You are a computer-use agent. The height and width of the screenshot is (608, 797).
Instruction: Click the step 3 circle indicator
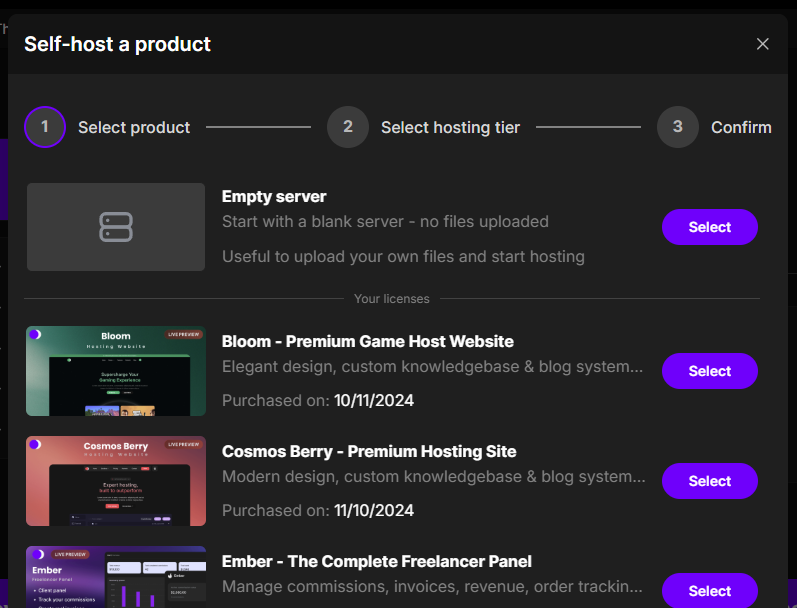(x=677, y=127)
